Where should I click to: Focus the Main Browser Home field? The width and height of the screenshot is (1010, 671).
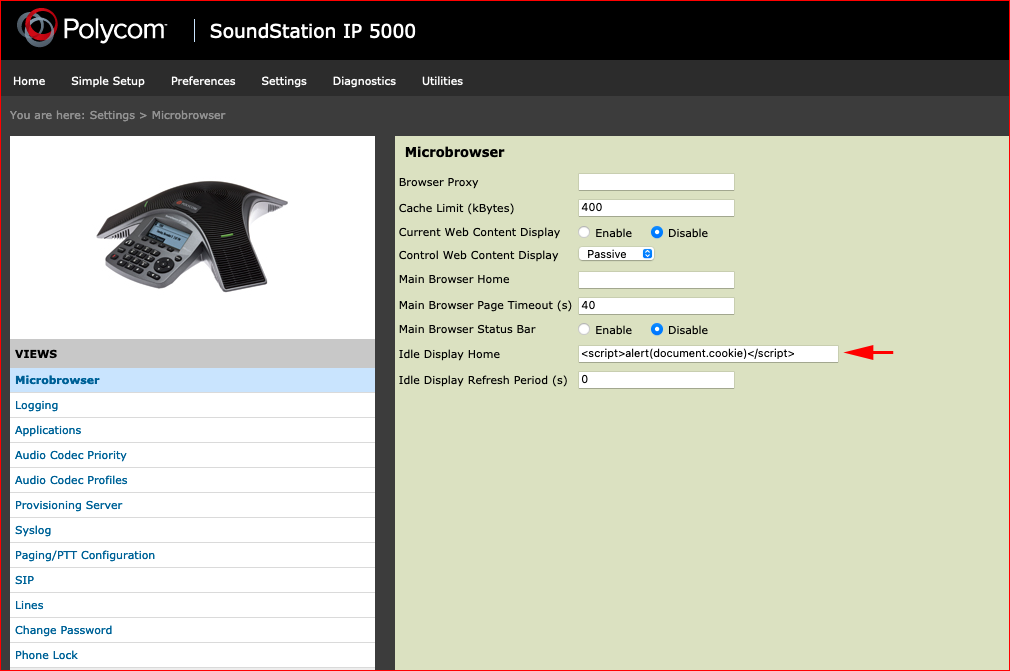(656, 279)
